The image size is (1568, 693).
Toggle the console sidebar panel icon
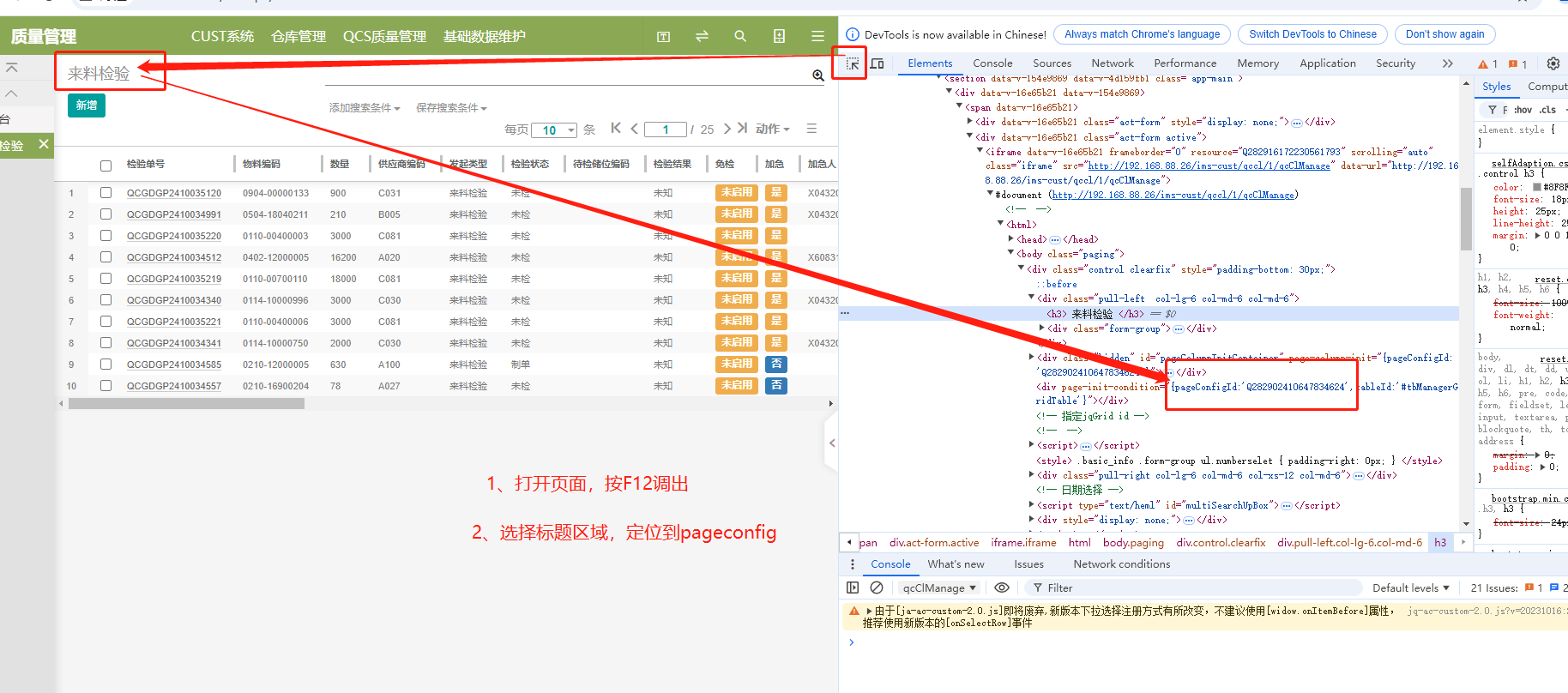853,588
